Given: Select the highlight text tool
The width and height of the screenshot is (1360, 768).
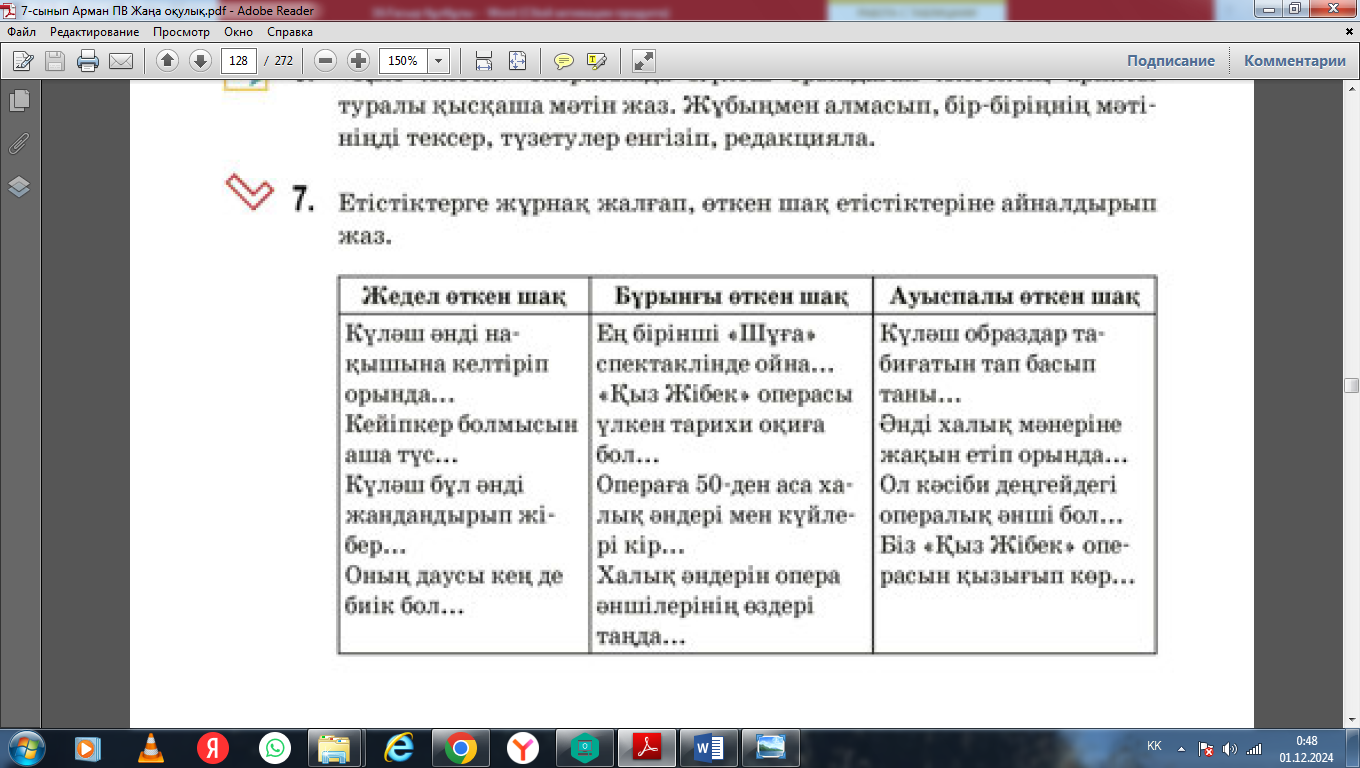Looking at the screenshot, I should 597,61.
